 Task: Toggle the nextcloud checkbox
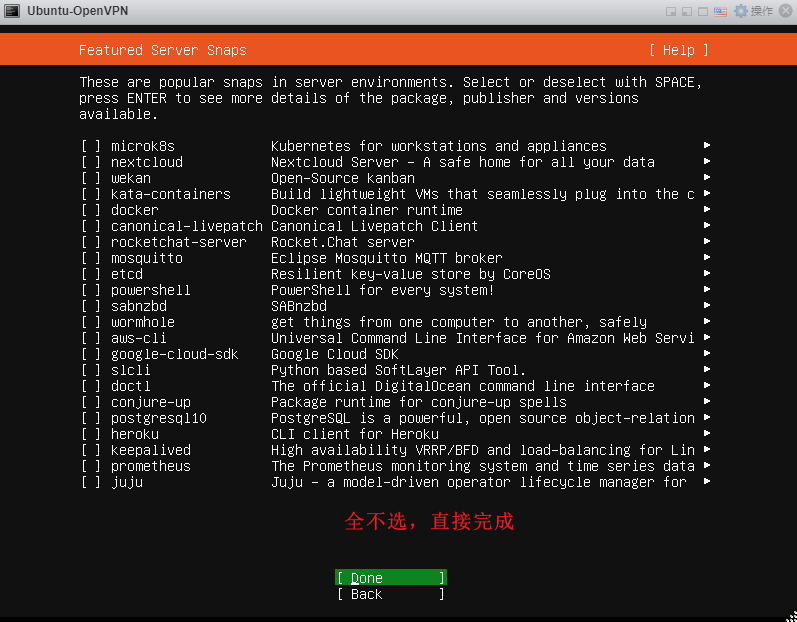(x=91, y=162)
